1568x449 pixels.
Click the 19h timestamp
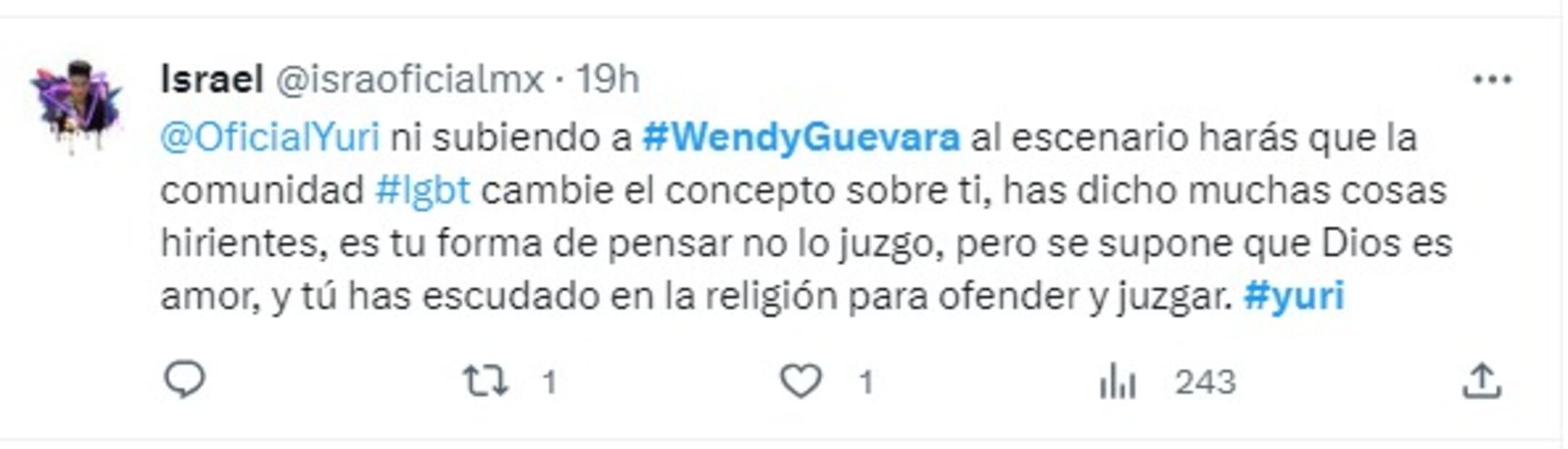pyautogui.click(x=607, y=79)
